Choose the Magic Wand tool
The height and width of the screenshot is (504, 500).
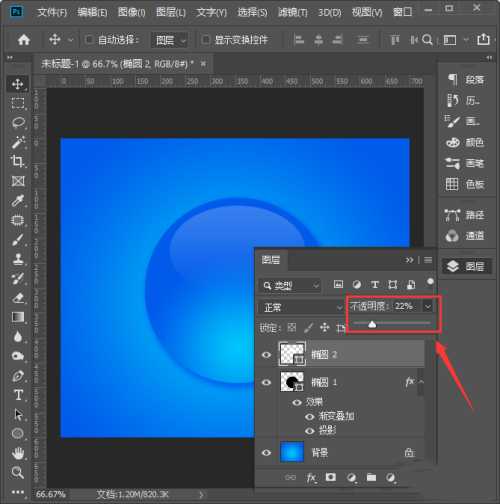click(18, 142)
